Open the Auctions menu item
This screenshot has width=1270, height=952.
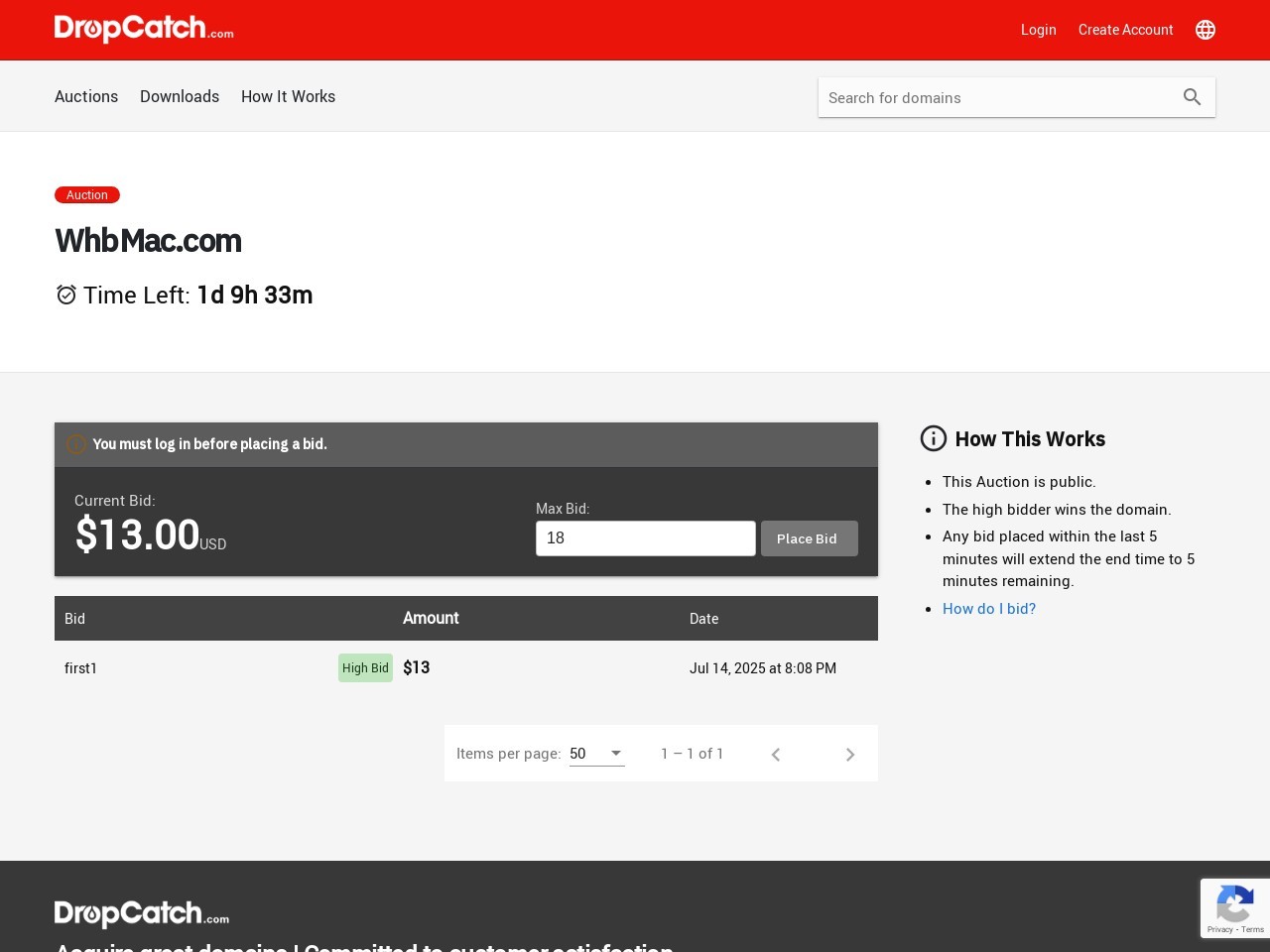pyautogui.click(x=86, y=96)
